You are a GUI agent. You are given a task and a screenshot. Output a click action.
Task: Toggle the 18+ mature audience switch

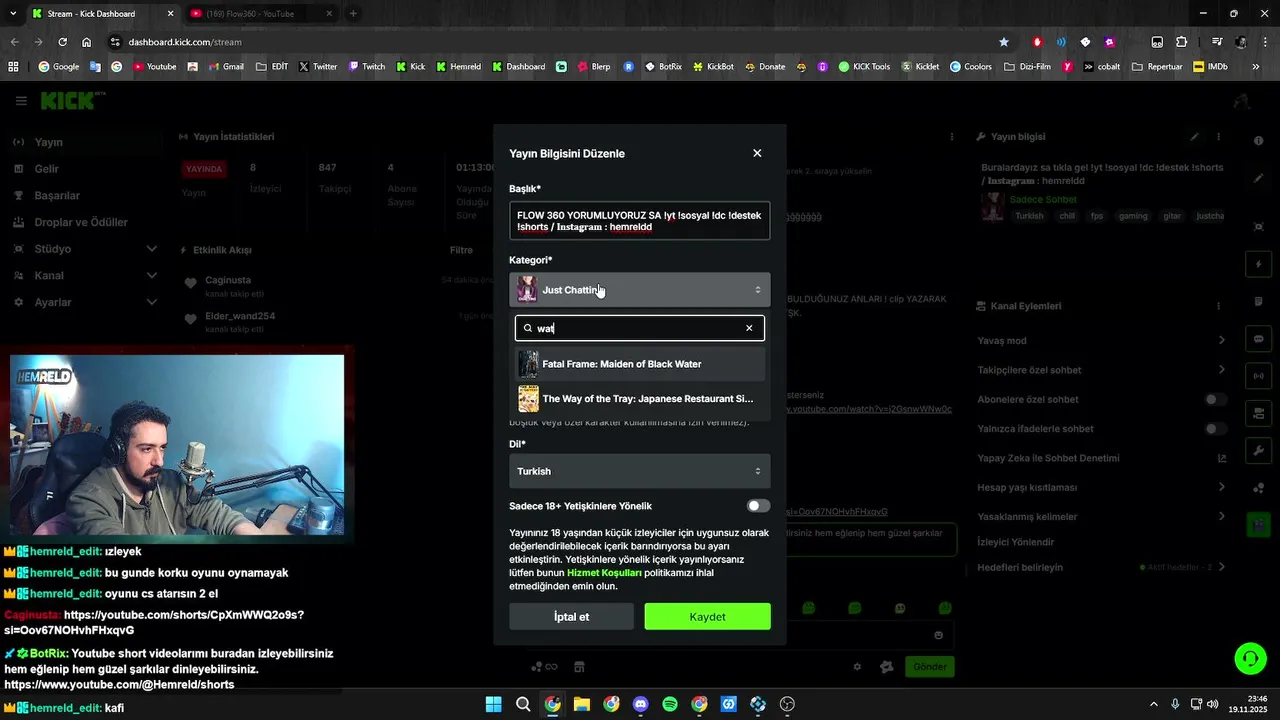759,506
